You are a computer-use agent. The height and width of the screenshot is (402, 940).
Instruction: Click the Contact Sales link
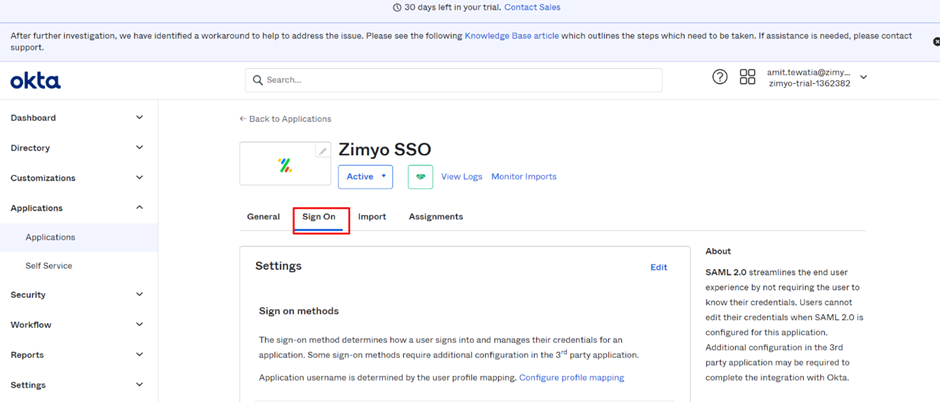[532, 7]
